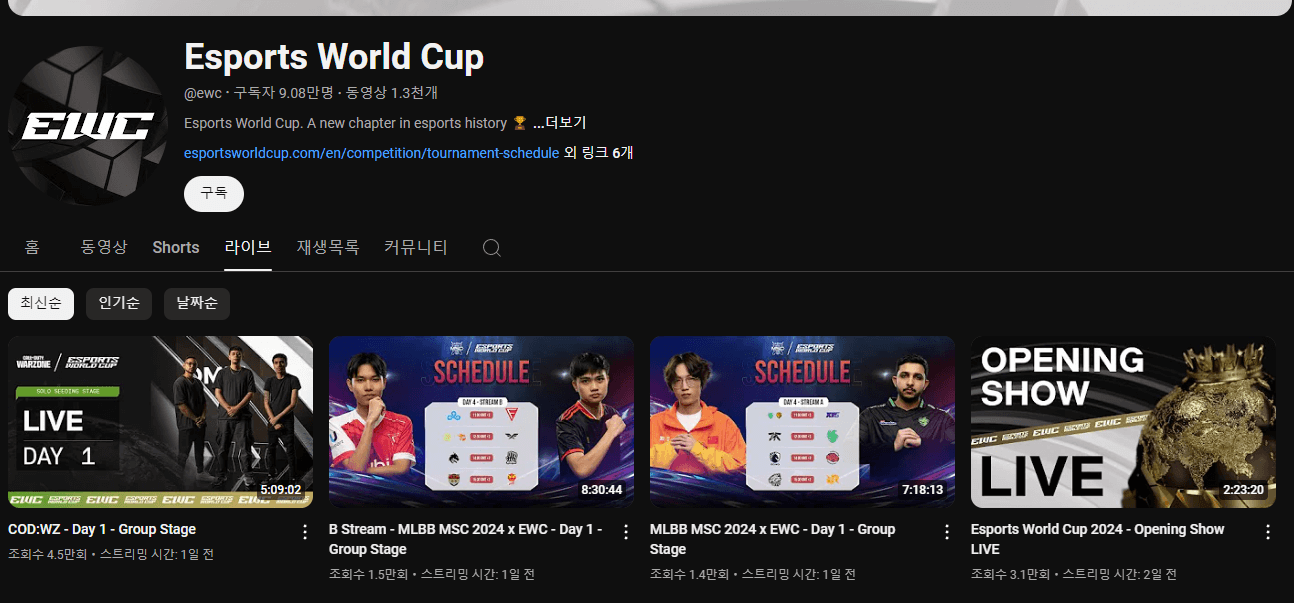
Task: Switch to the Shorts tab
Action: pos(176,247)
